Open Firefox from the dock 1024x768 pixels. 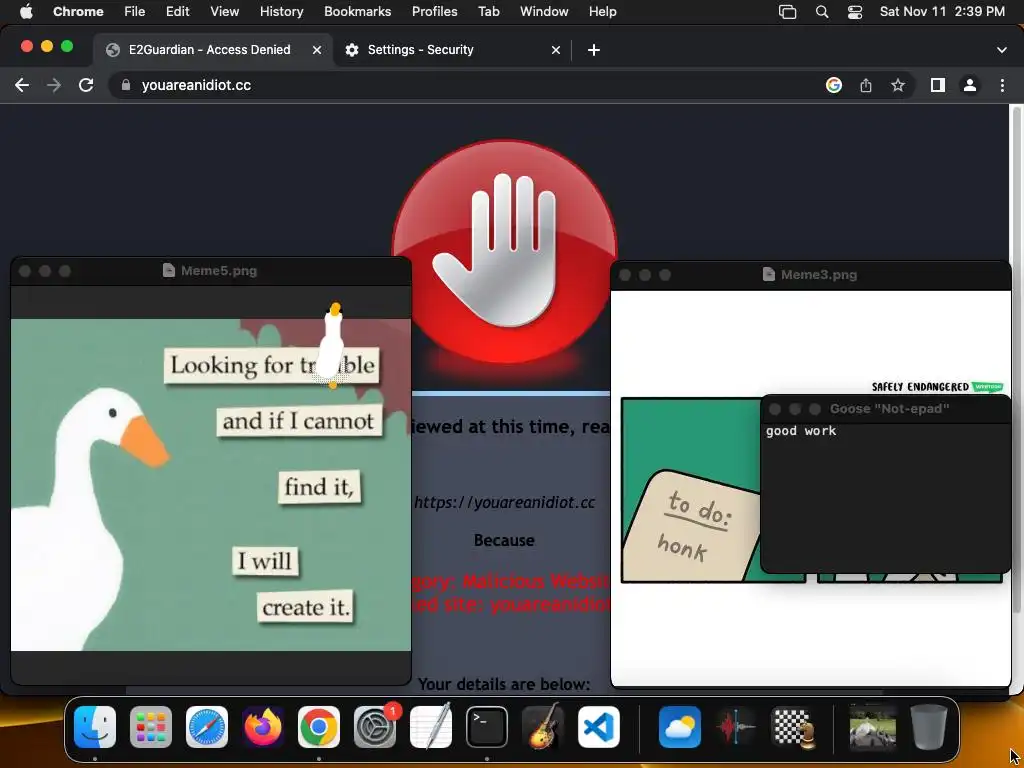(263, 727)
